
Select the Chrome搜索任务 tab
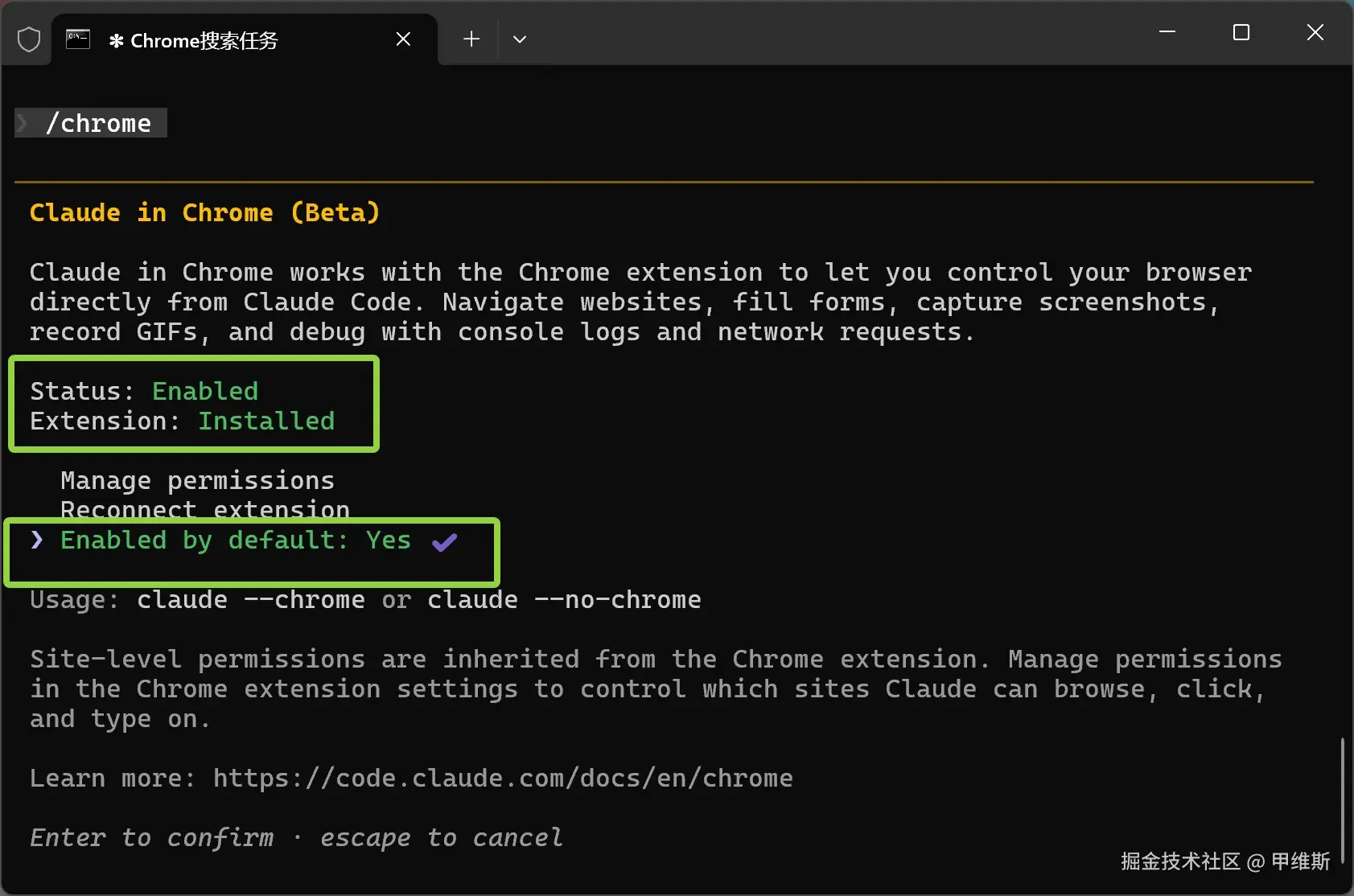tap(245, 39)
